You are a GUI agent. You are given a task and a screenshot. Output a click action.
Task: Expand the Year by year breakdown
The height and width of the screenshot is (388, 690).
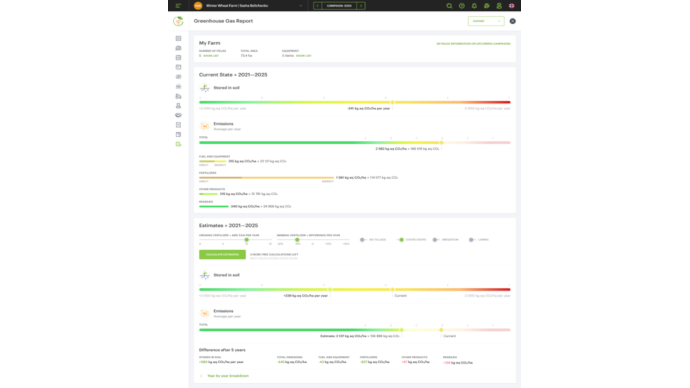pos(224,376)
